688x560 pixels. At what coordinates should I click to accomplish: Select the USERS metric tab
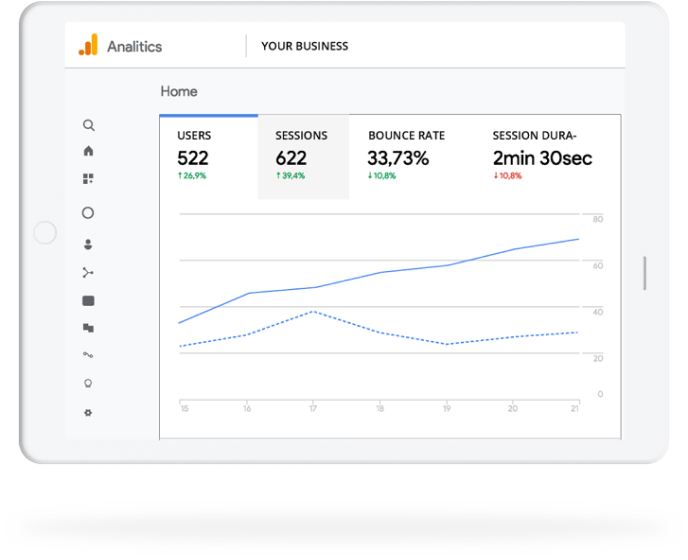[209, 157]
